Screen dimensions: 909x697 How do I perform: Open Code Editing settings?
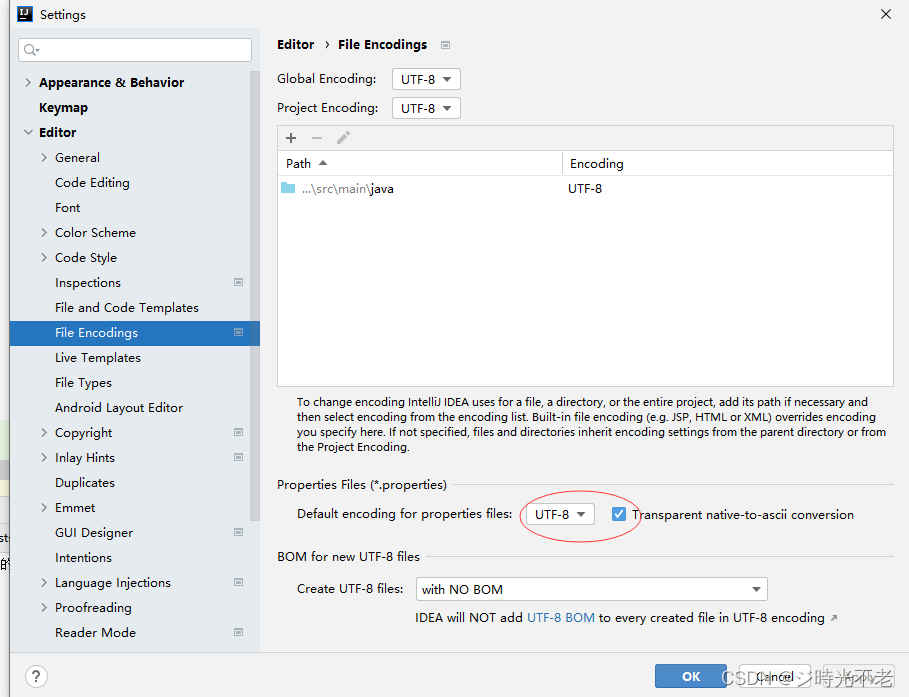tap(92, 182)
